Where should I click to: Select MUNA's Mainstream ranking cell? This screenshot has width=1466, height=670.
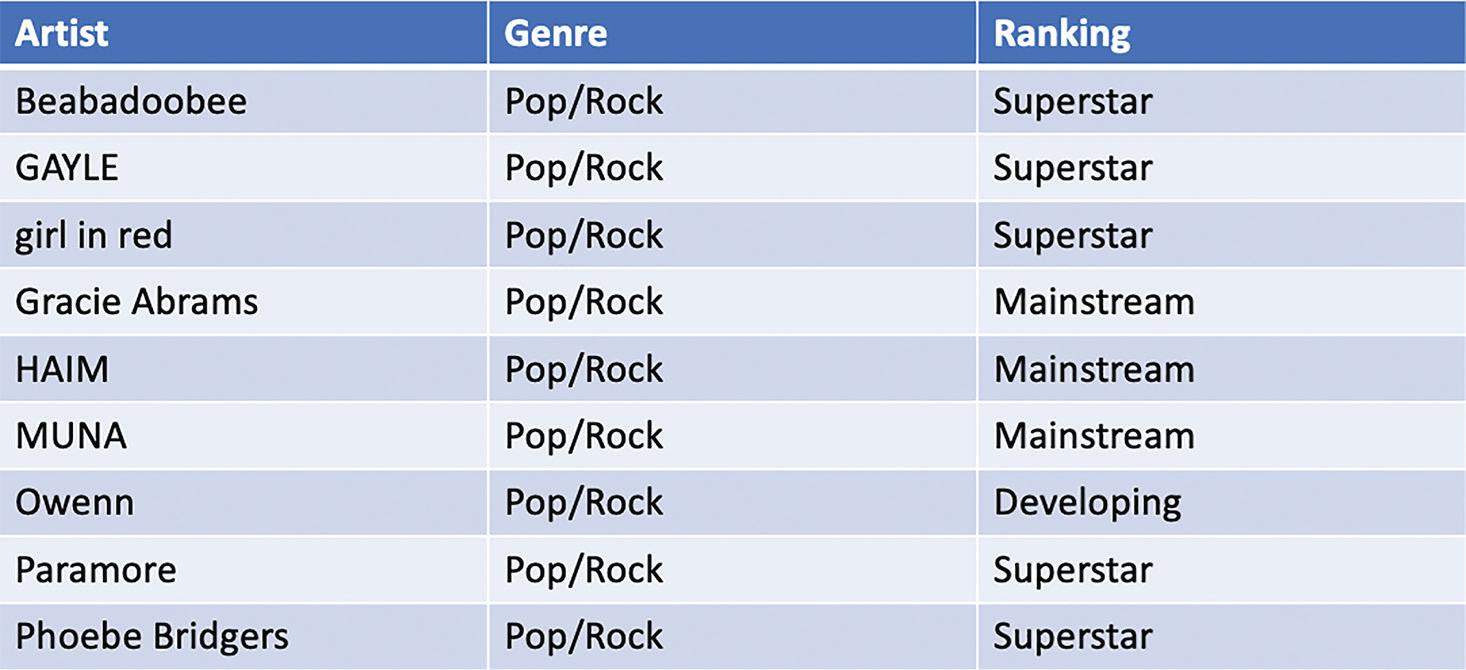tap(1094, 436)
